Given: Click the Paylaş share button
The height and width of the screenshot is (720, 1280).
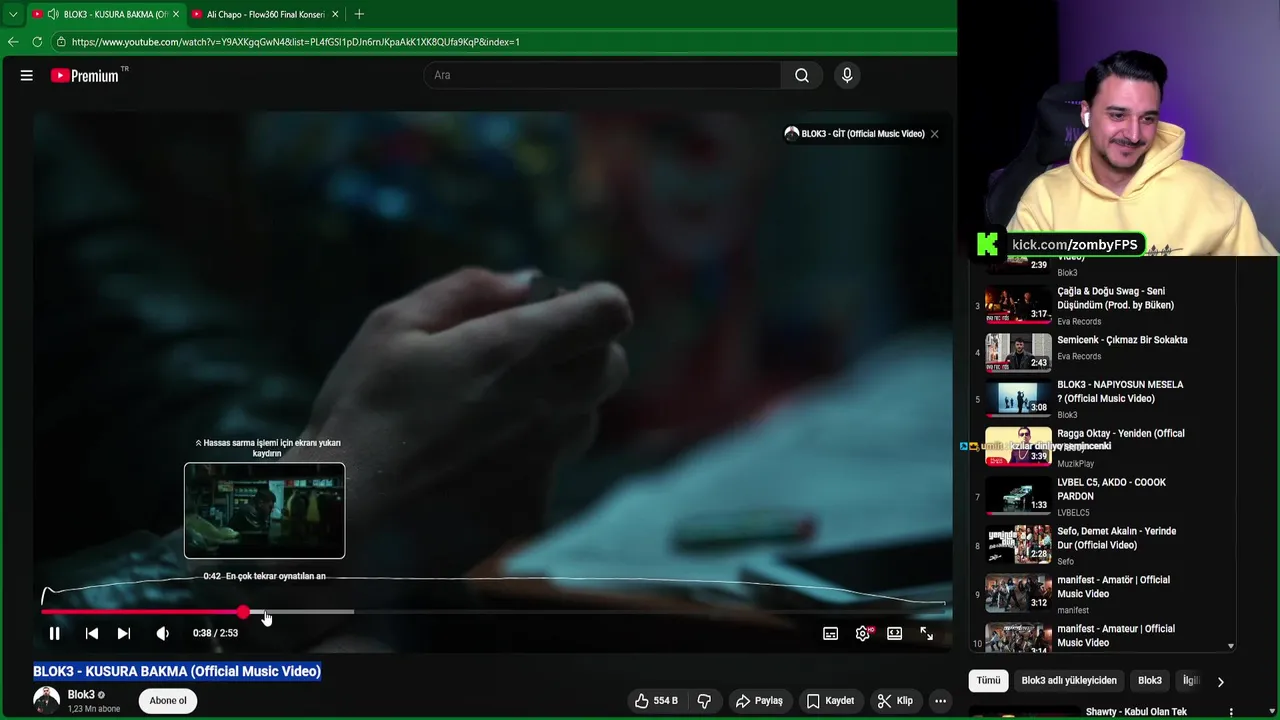Looking at the screenshot, I should (760, 701).
